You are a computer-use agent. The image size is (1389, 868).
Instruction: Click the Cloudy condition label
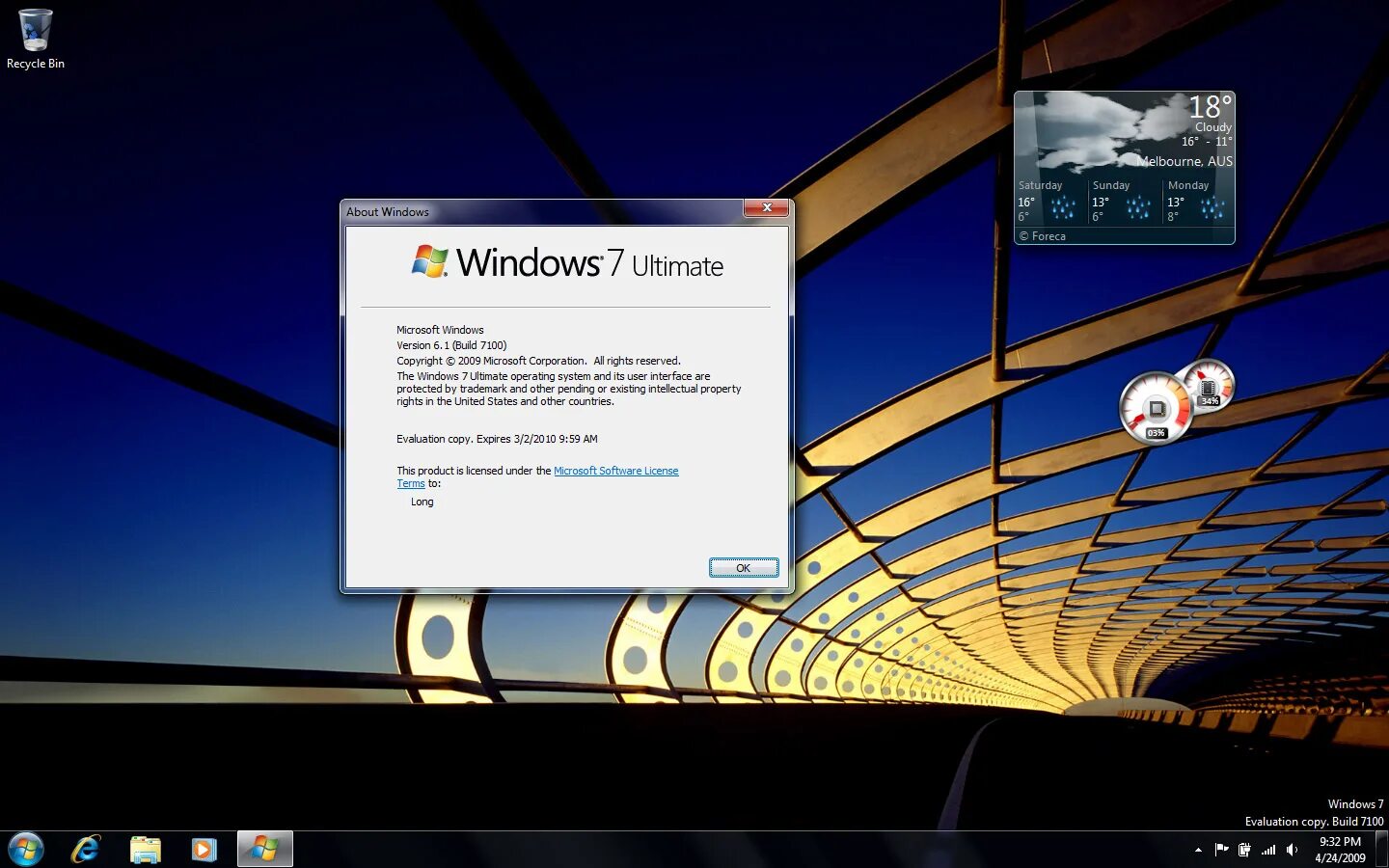pos(1213,127)
